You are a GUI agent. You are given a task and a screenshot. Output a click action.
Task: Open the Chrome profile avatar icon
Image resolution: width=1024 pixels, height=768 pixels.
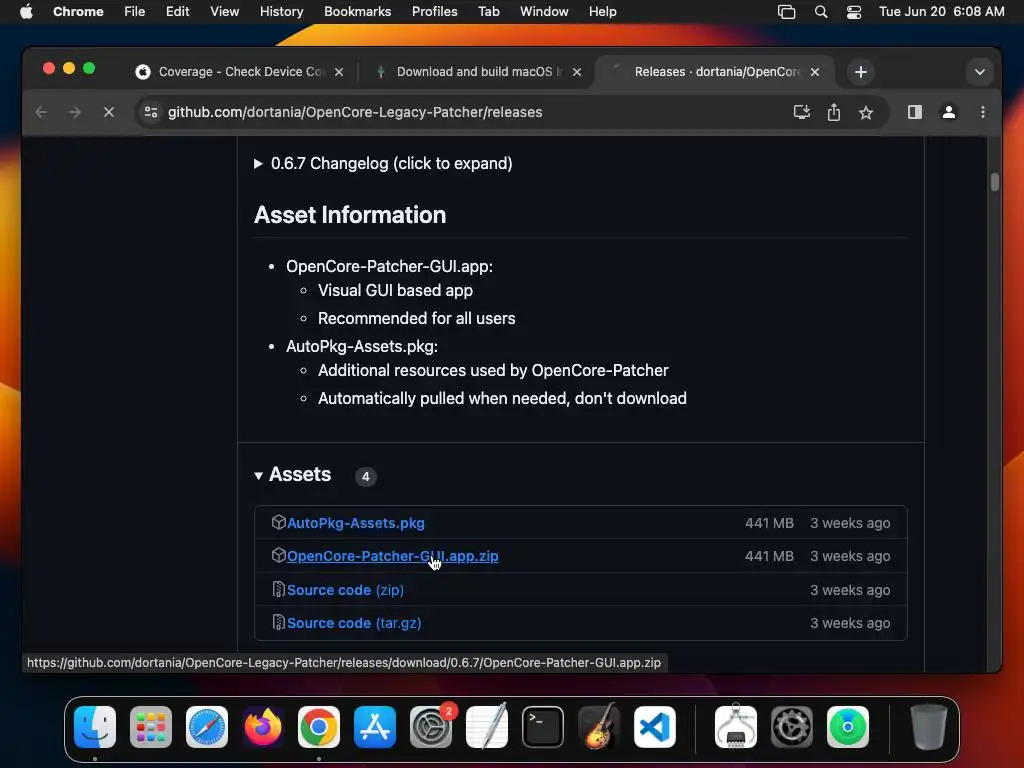[949, 112]
